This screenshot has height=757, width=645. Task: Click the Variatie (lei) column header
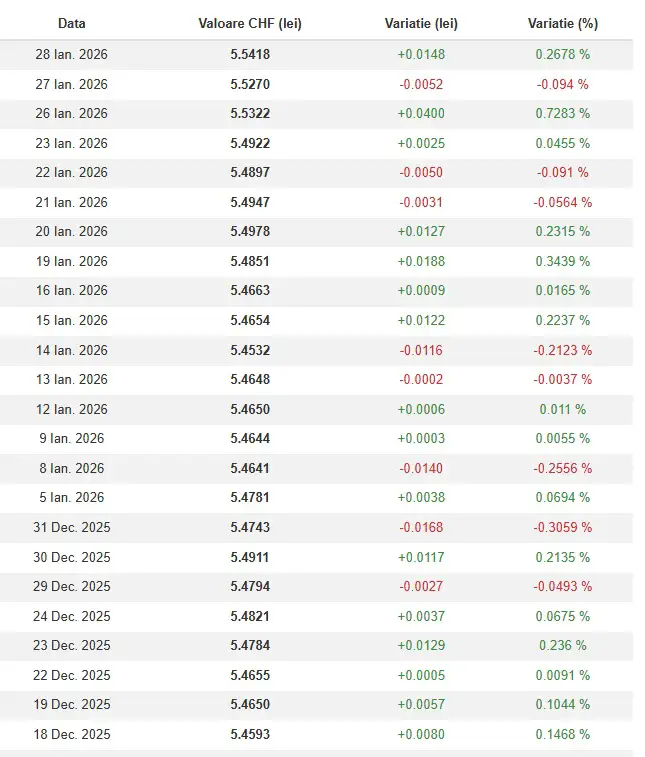pyautogui.click(x=421, y=23)
